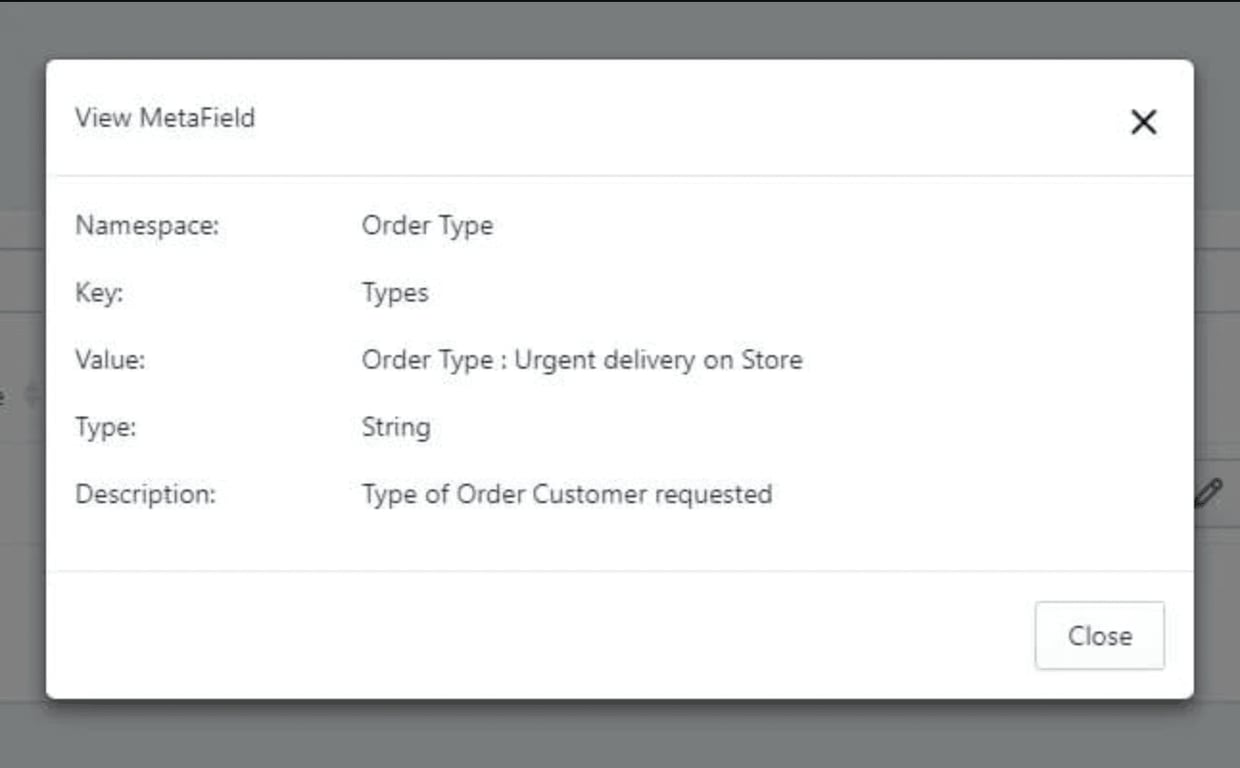The image size is (1240, 768).
Task: Select the Types key value text
Action: [395, 293]
